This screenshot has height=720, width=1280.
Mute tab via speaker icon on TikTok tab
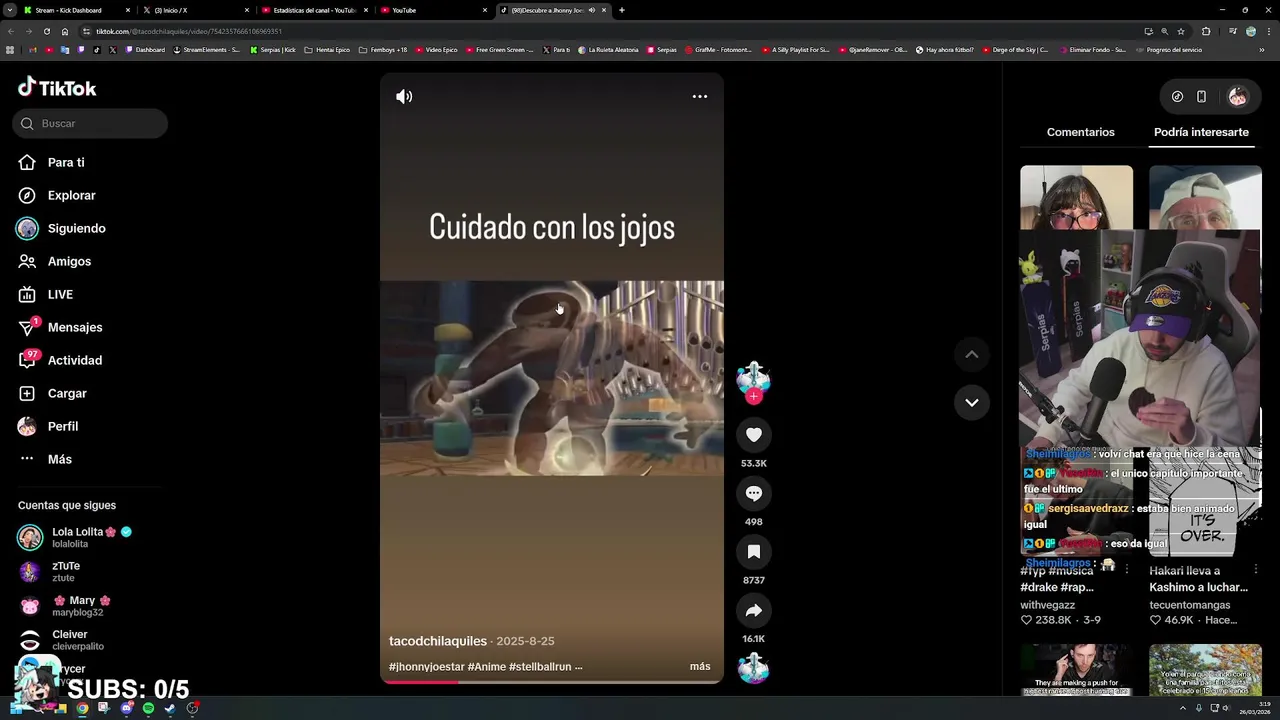tap(592, 10)
